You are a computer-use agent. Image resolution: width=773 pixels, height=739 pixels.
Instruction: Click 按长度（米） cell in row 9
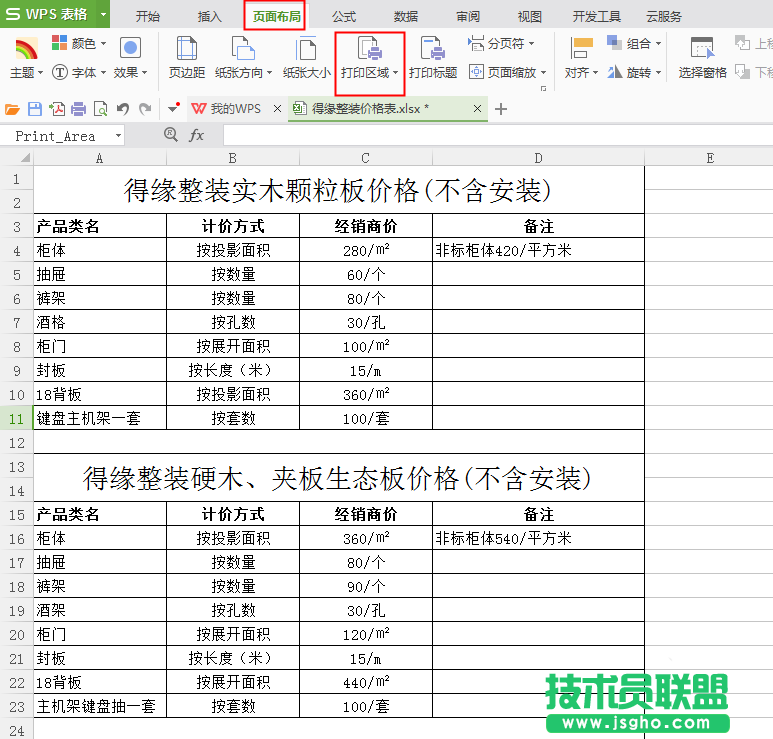[233, 370]
